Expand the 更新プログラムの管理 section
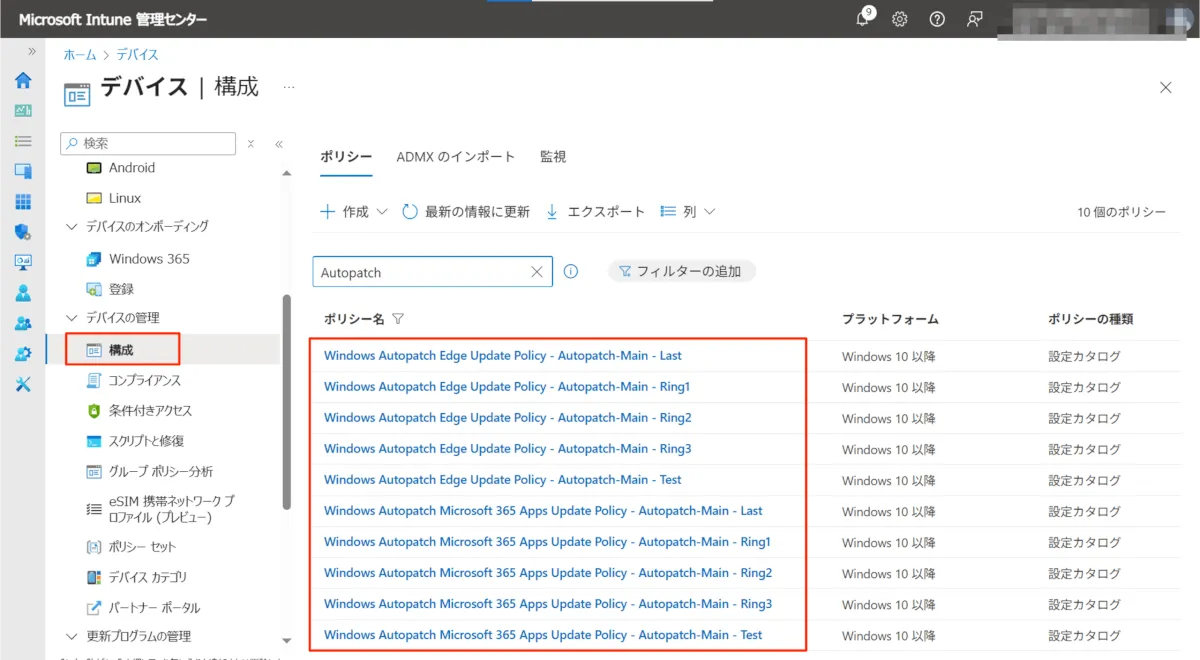 point(72,636)
